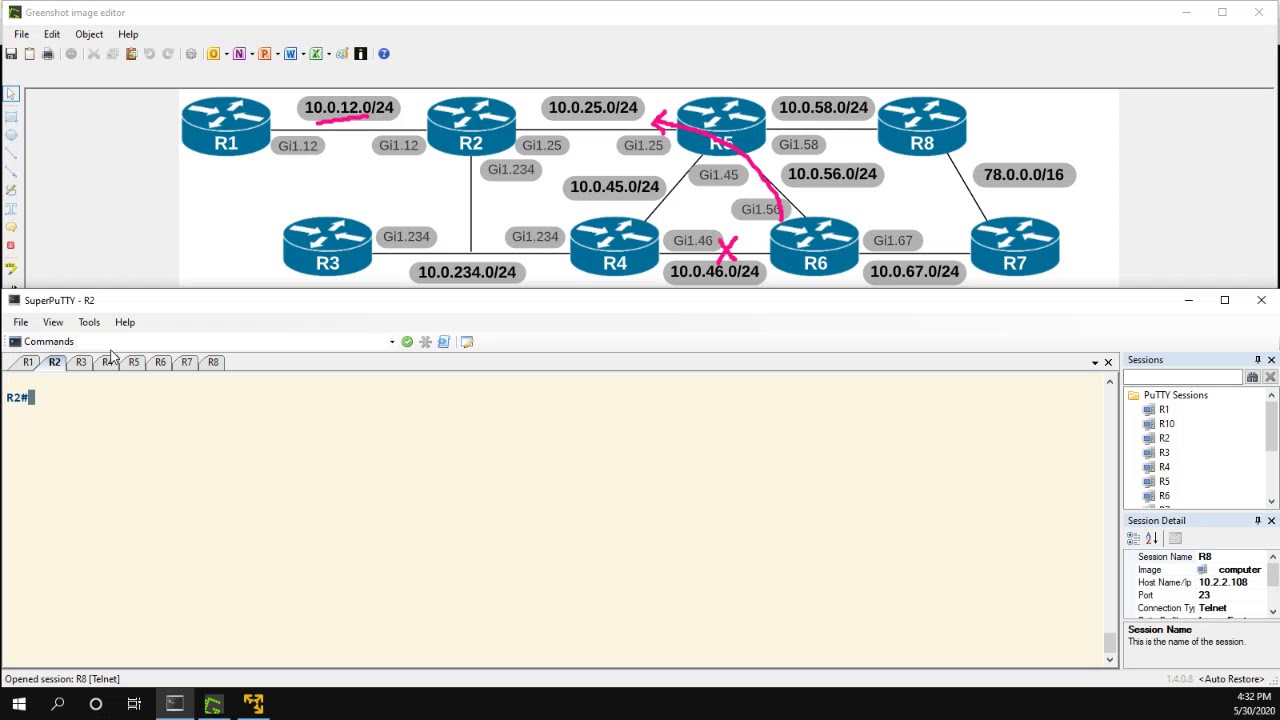Export to Word from Greenshot toolbar
1280x720 pixels.
pyautogui.click(x=291, y=54)
